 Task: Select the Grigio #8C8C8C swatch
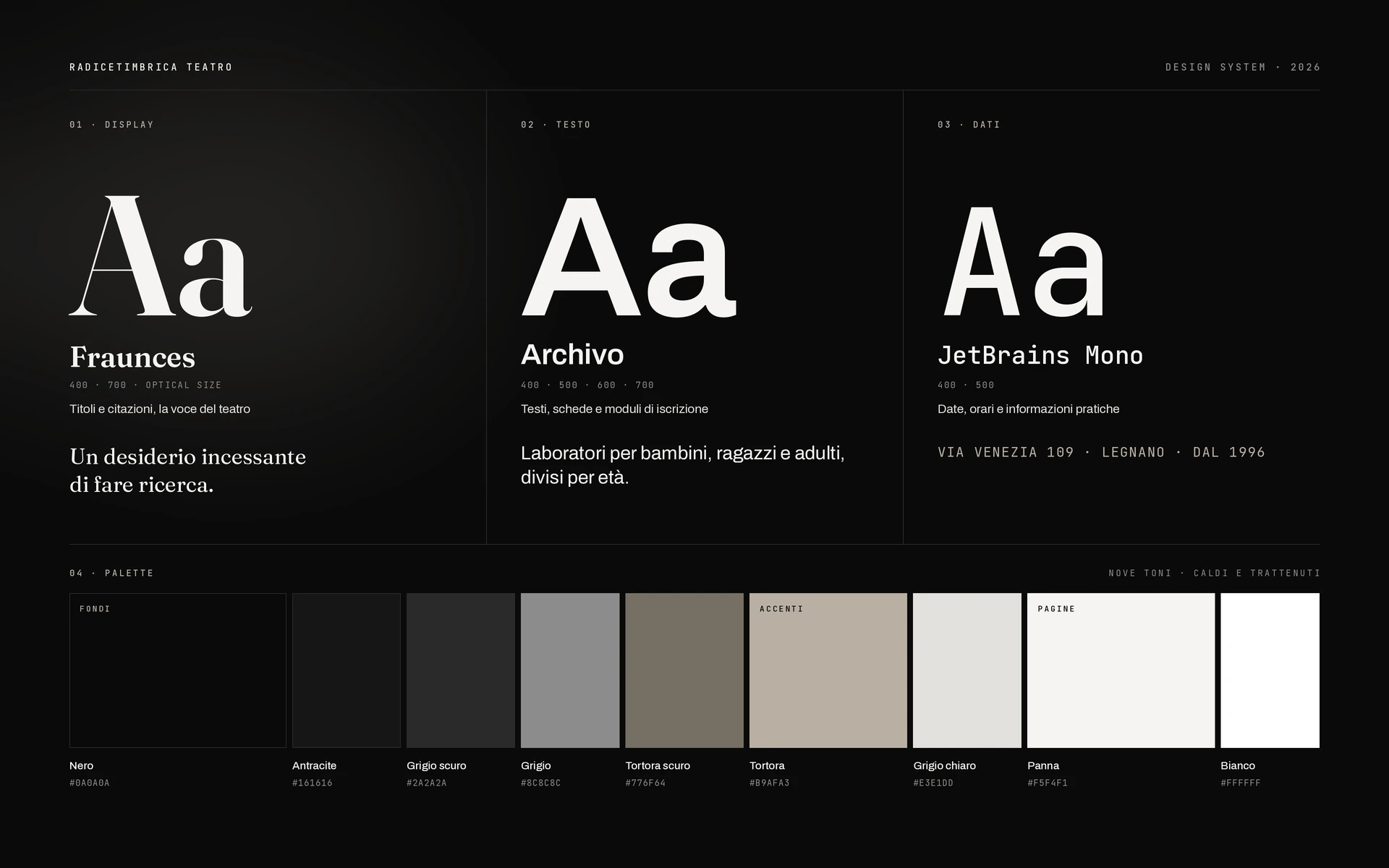coord(570,671)
